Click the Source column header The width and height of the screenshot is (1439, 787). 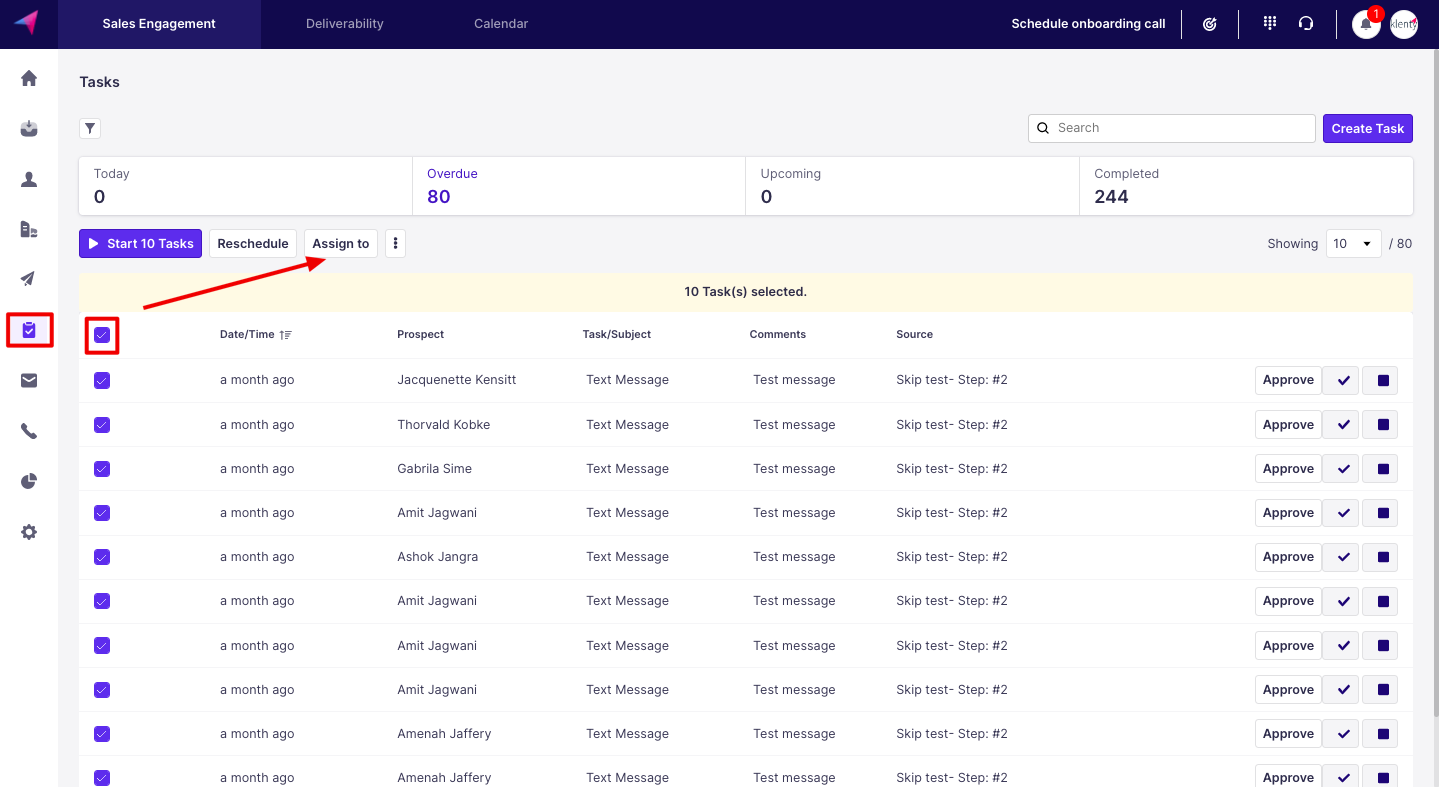tap(915, 334)
